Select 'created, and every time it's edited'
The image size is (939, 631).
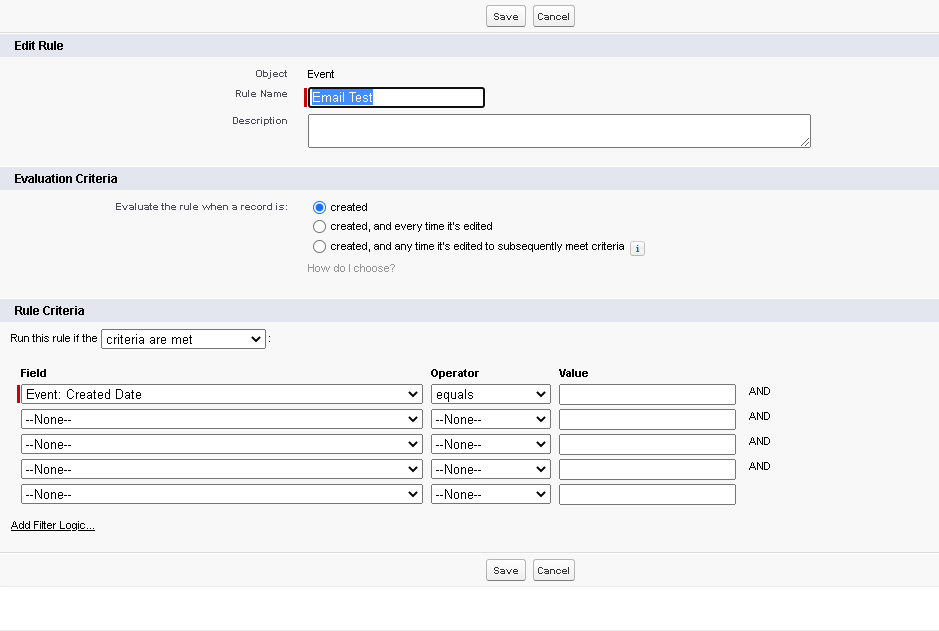tap(320, 227)
